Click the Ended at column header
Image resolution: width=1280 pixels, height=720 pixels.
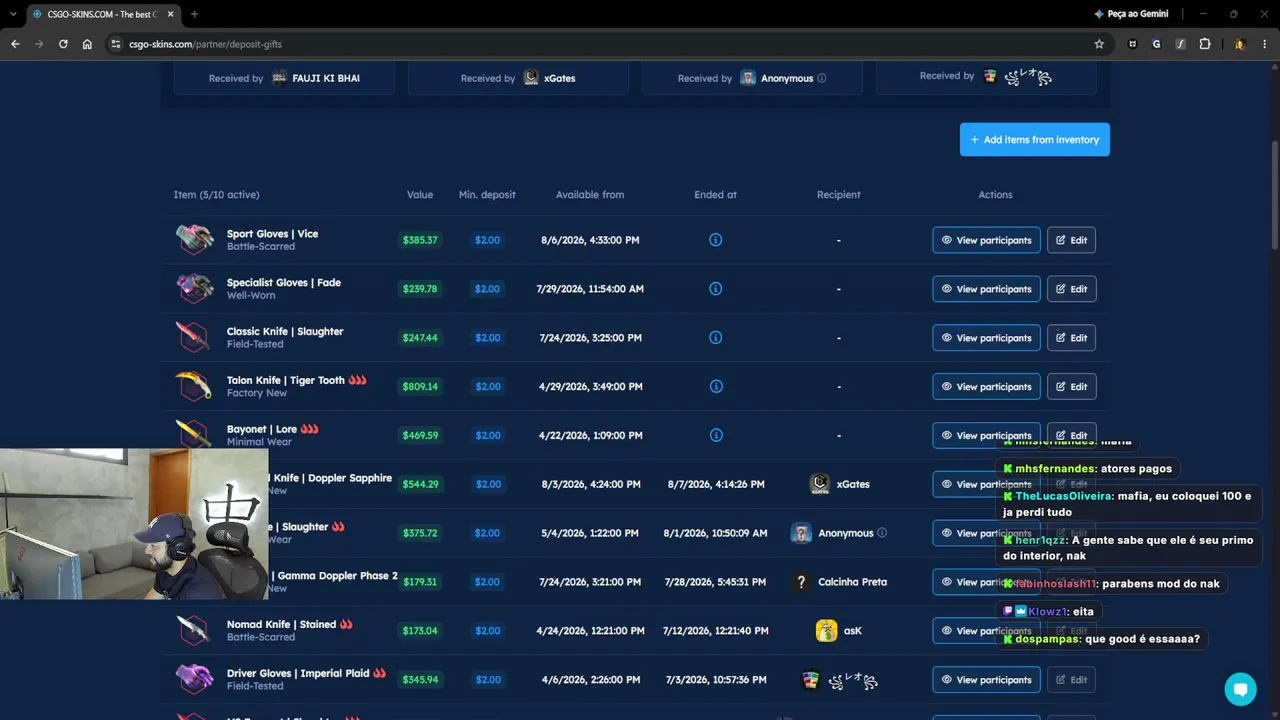point(715,195)
